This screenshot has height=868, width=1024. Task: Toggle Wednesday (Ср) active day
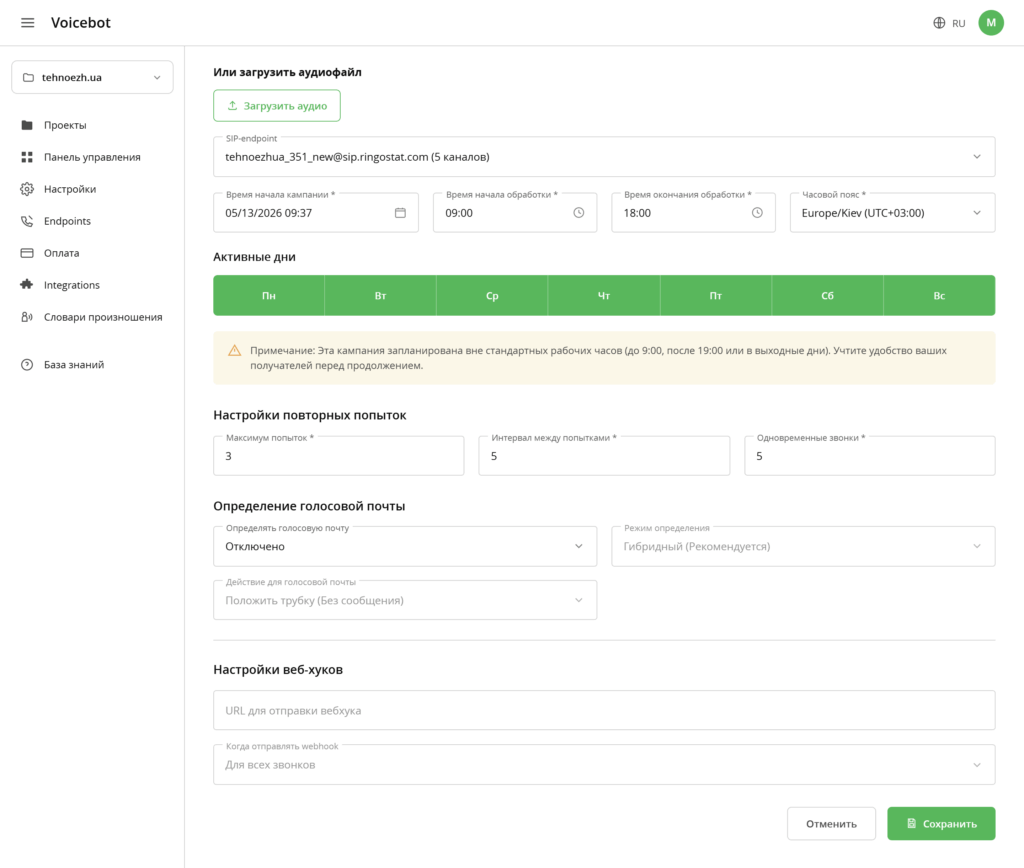tap(492, 296)
